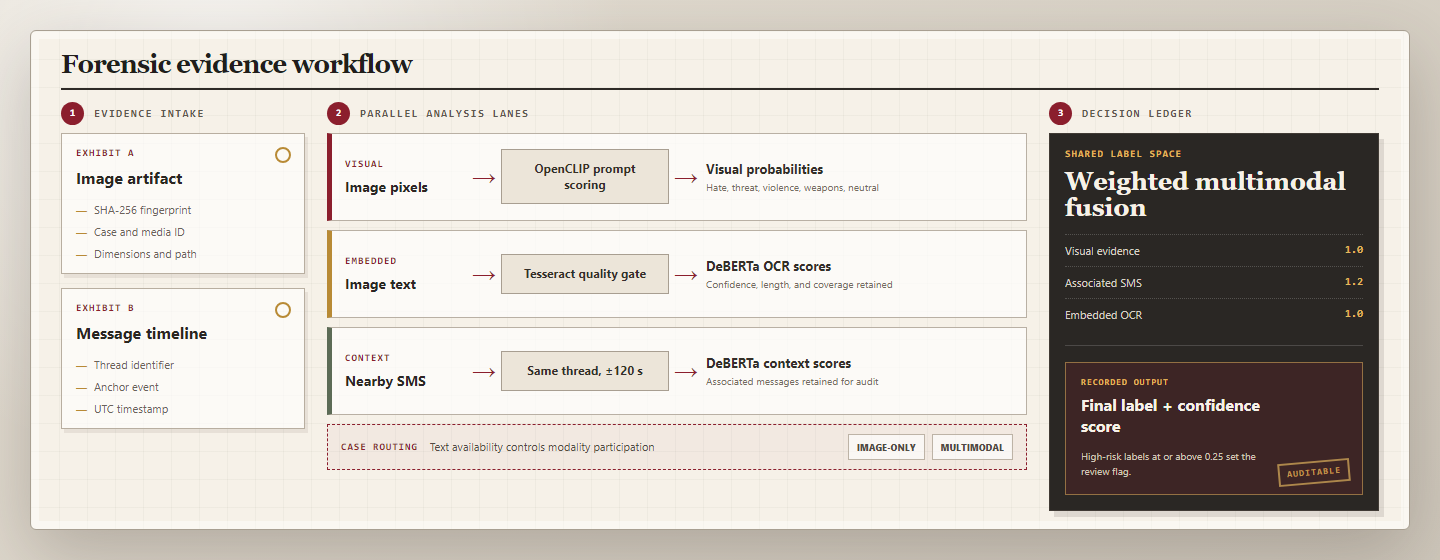1440x560 pixels.
Task: Click the Embedded OCR weight row label
Action: 1103,315
